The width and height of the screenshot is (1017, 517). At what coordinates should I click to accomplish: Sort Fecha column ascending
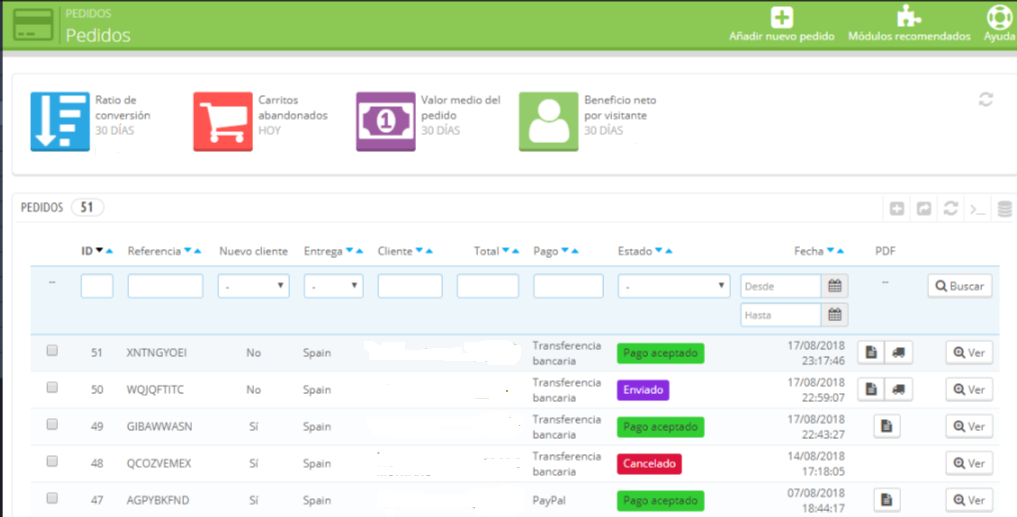pyautogui.click(x=841, y=250)
